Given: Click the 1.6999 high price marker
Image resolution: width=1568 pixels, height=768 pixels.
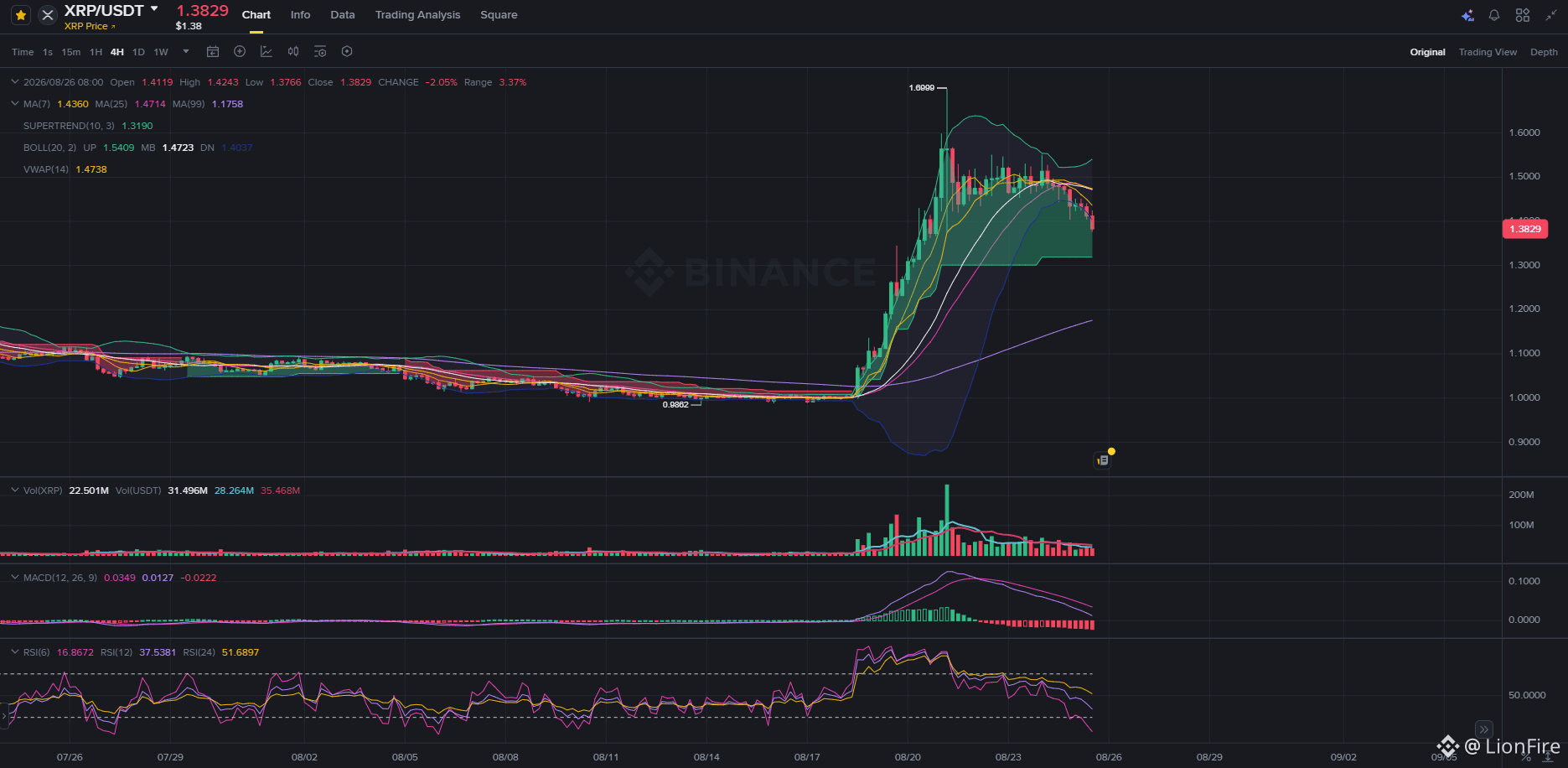Looking at the screenshot, I should [x=922, y=87].
